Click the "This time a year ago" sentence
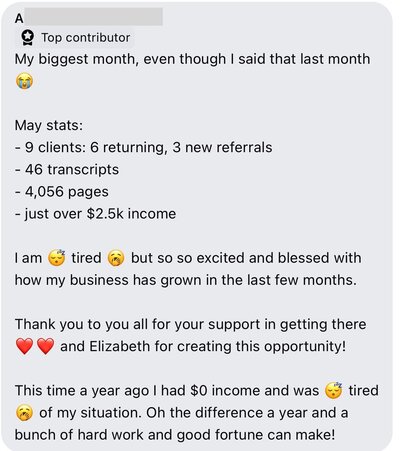 tap(167, 391)
